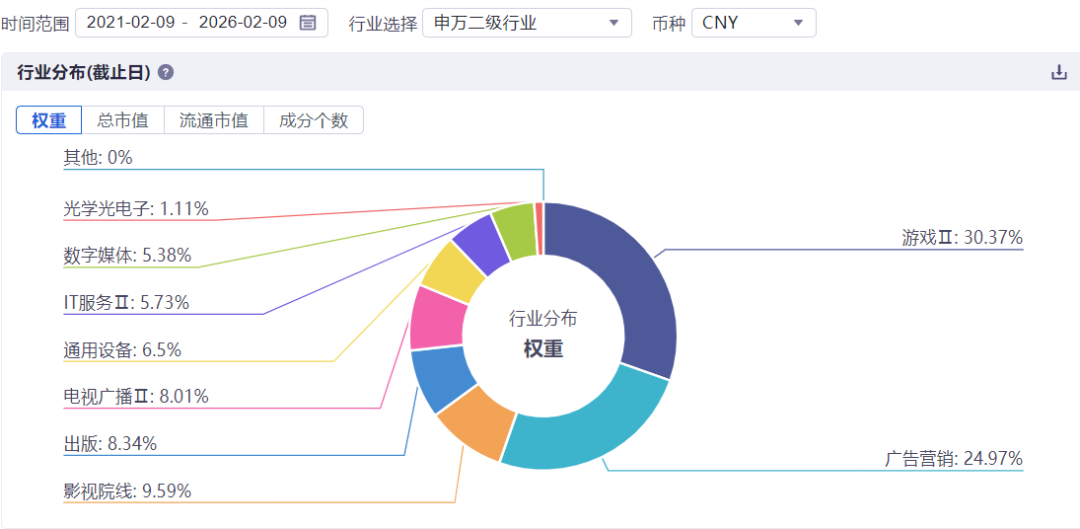Click the 广告营销: 24.97% label
1080x529 pixels.
click(x=954, y=459)
